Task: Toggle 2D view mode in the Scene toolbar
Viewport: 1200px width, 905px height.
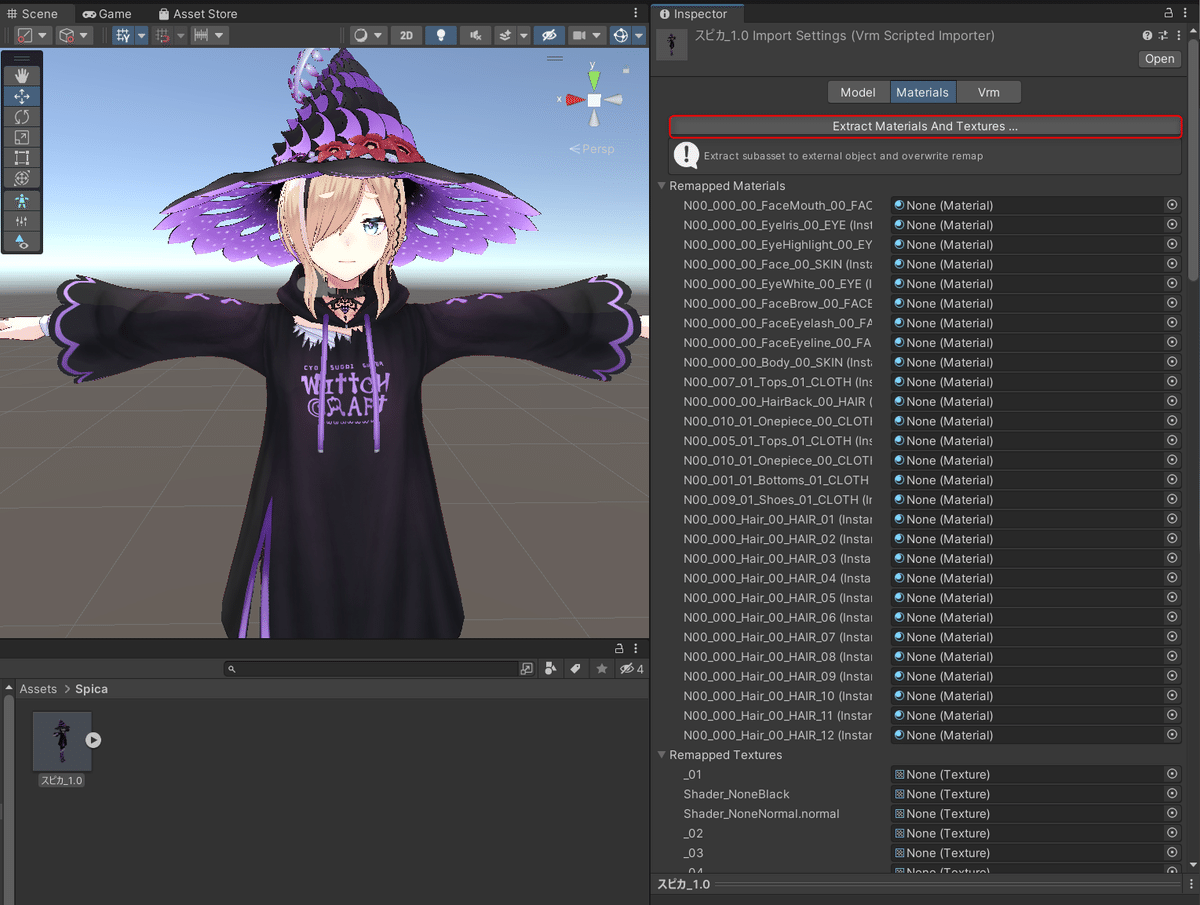Action: (408, 34)
